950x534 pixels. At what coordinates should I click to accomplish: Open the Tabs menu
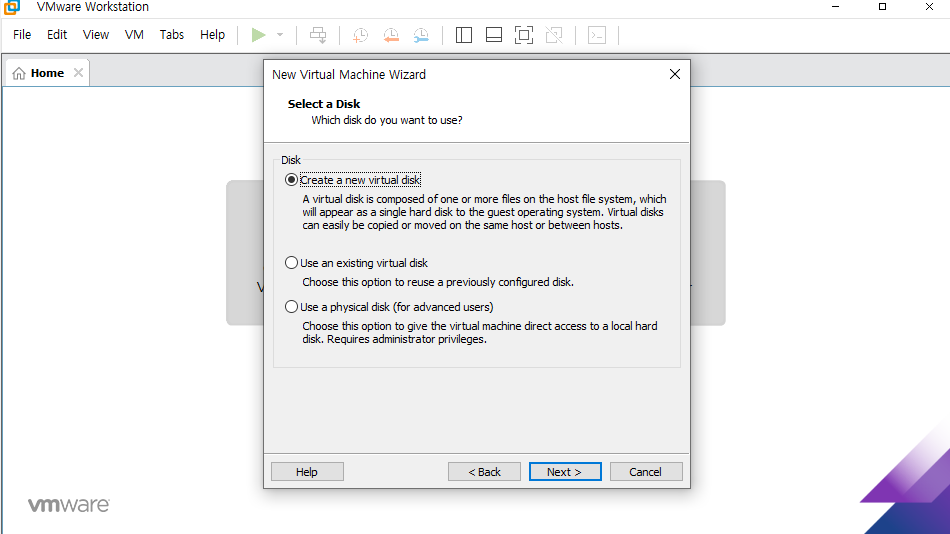click(x=171, y=35)
